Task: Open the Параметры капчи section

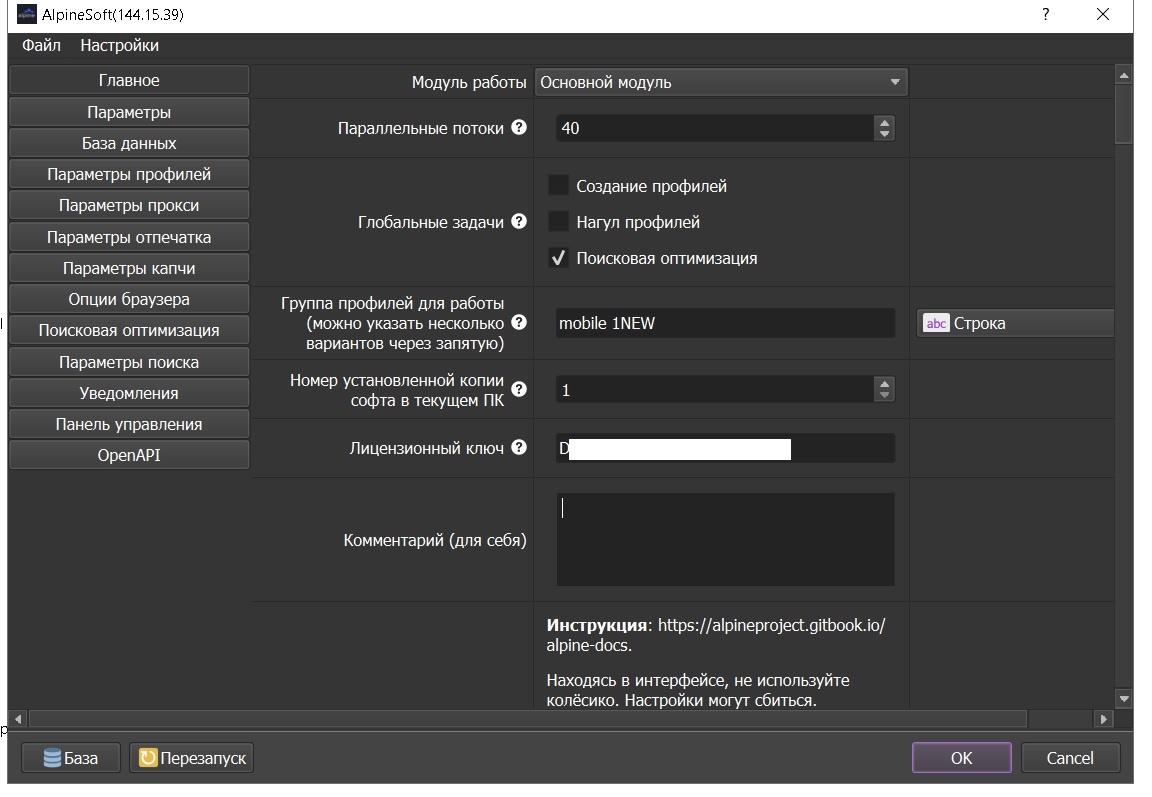Action: point(129,268)
